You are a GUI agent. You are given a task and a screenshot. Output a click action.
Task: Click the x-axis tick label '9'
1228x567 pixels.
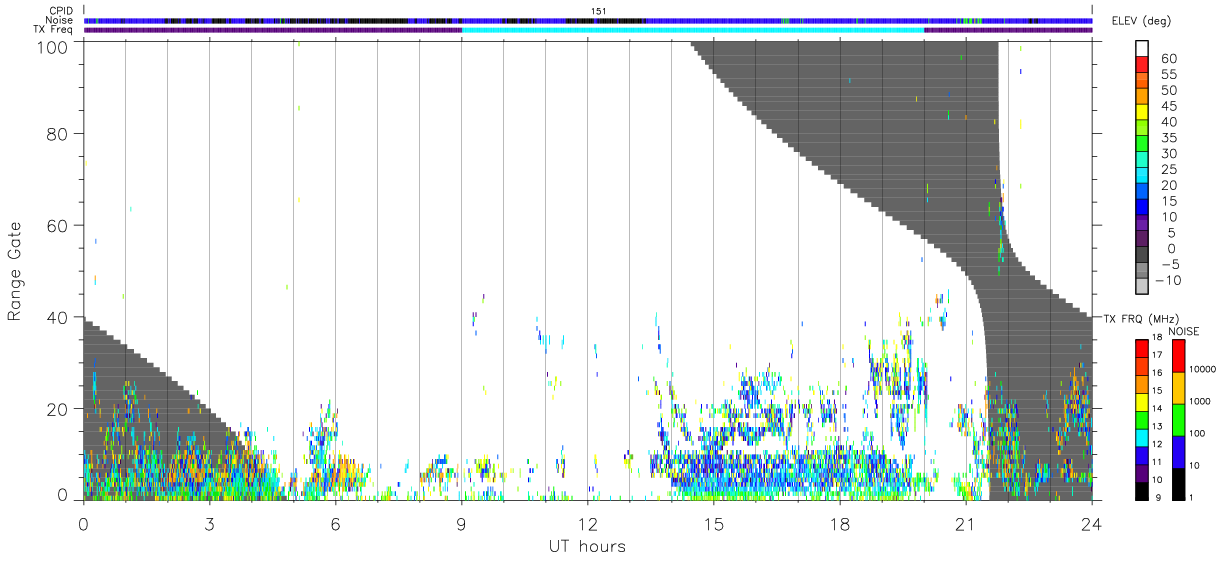pyautogui.click(x=461, y=523)
